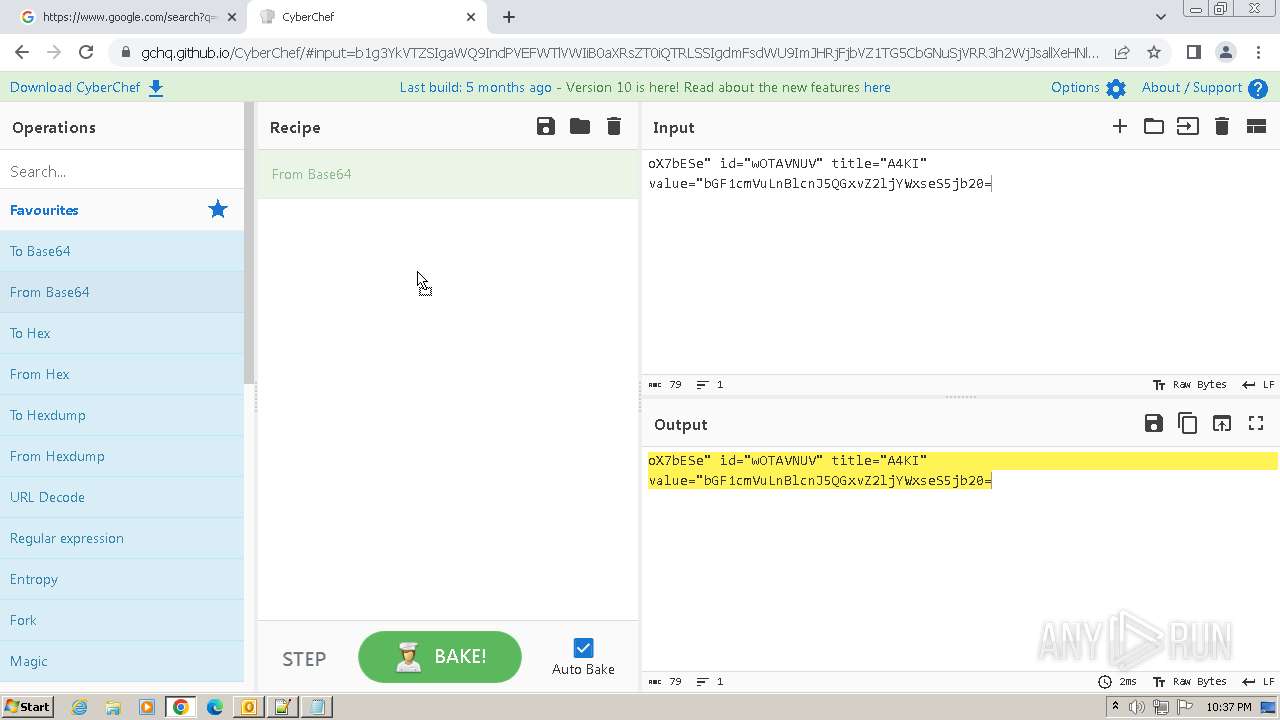Viewport: 1280px width, 720px height.
Task: Change input character encoding Raw Bytes
Action: pyautogui.click(x=1190, y=384)
